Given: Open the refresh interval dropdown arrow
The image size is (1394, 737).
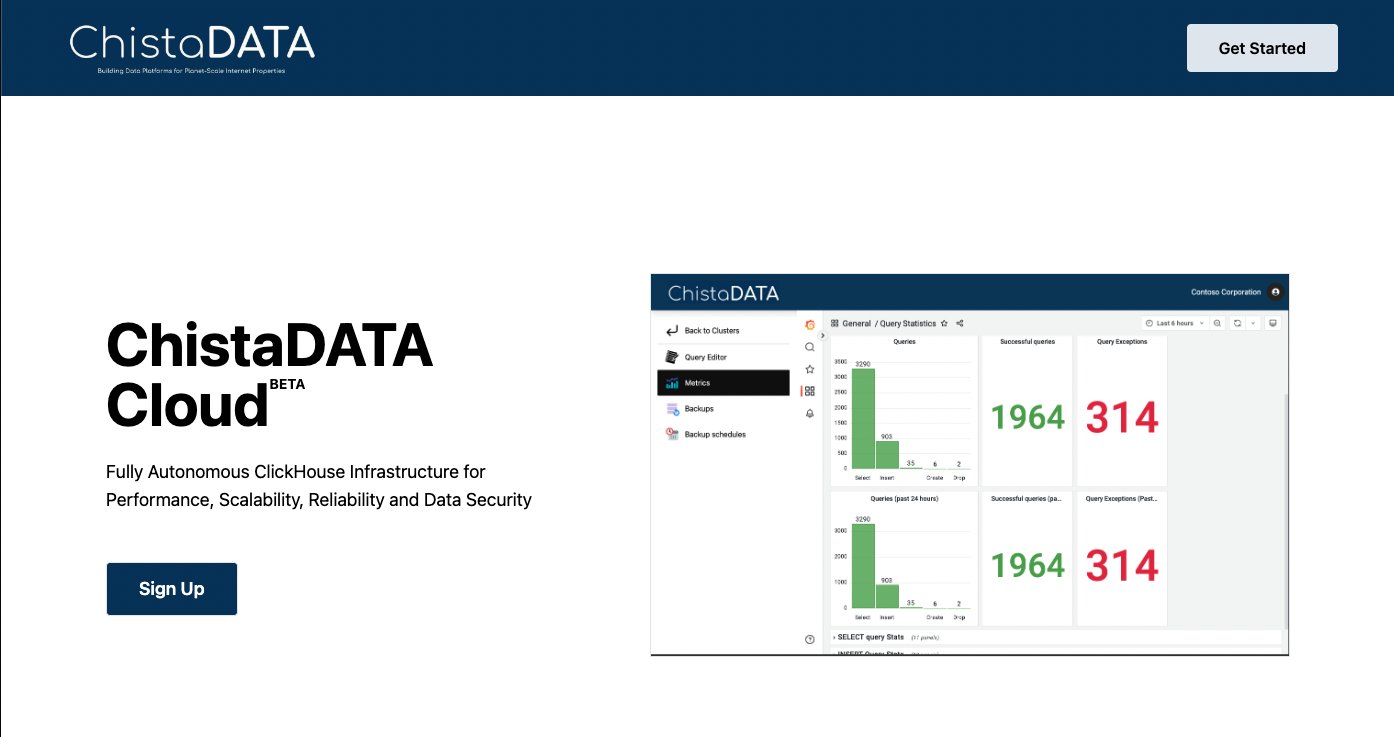Looking at the screenshot, I should point(1253,323).
